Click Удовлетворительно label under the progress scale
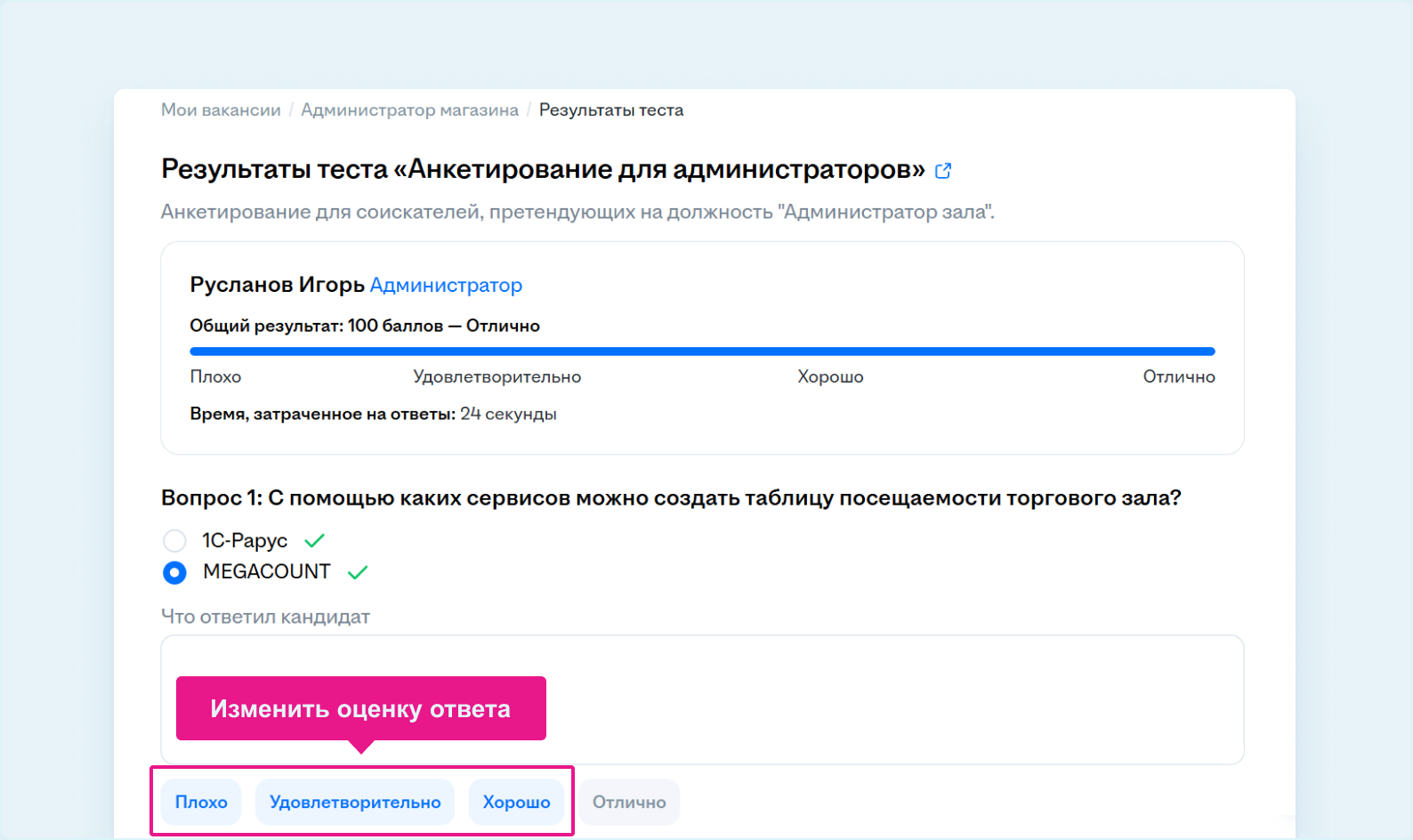The height and width of the screenshot is (840, 1413). tap(497, 376)
